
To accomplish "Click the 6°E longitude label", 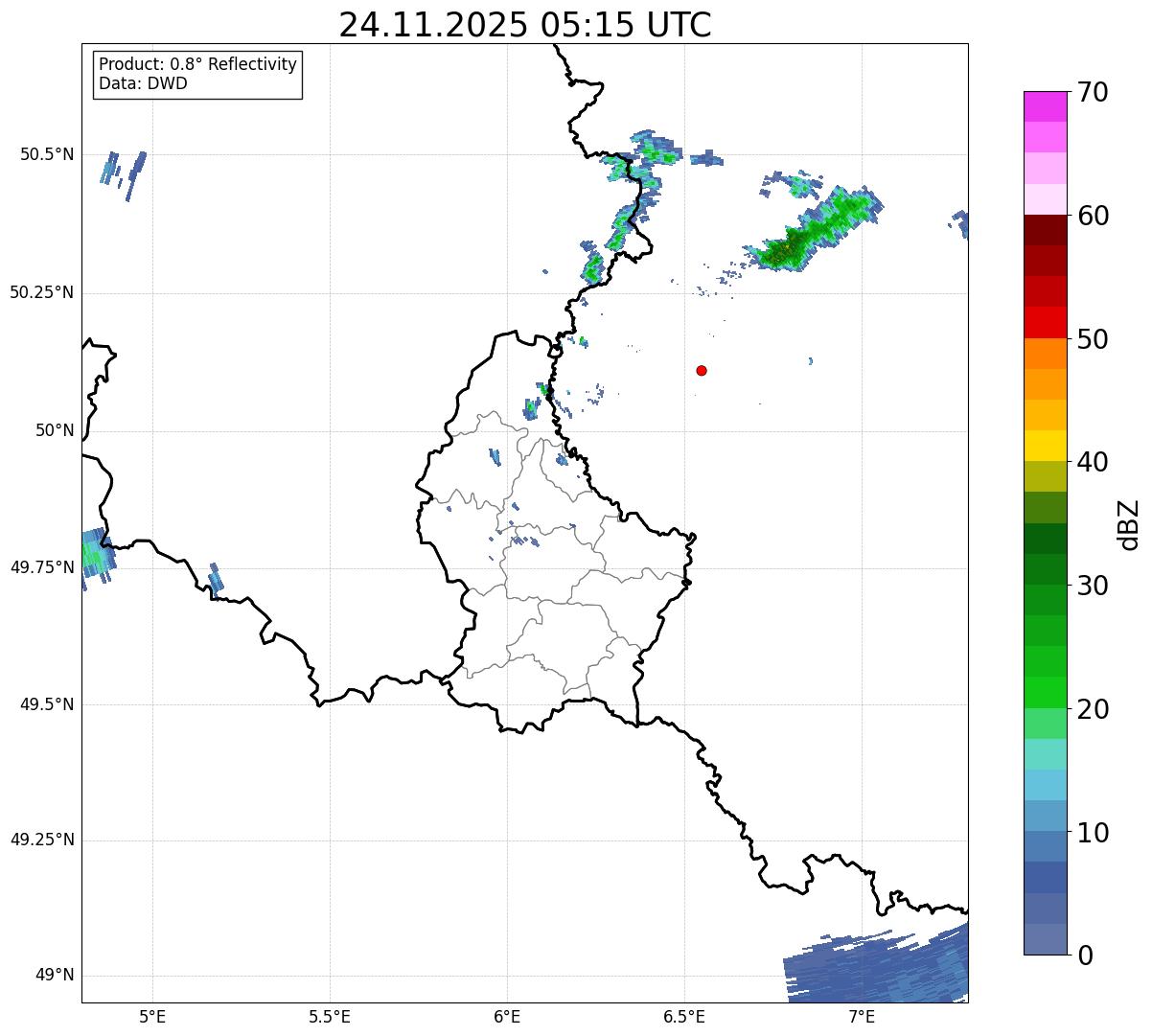I will pyautogui.click(x=507, y=1016).
